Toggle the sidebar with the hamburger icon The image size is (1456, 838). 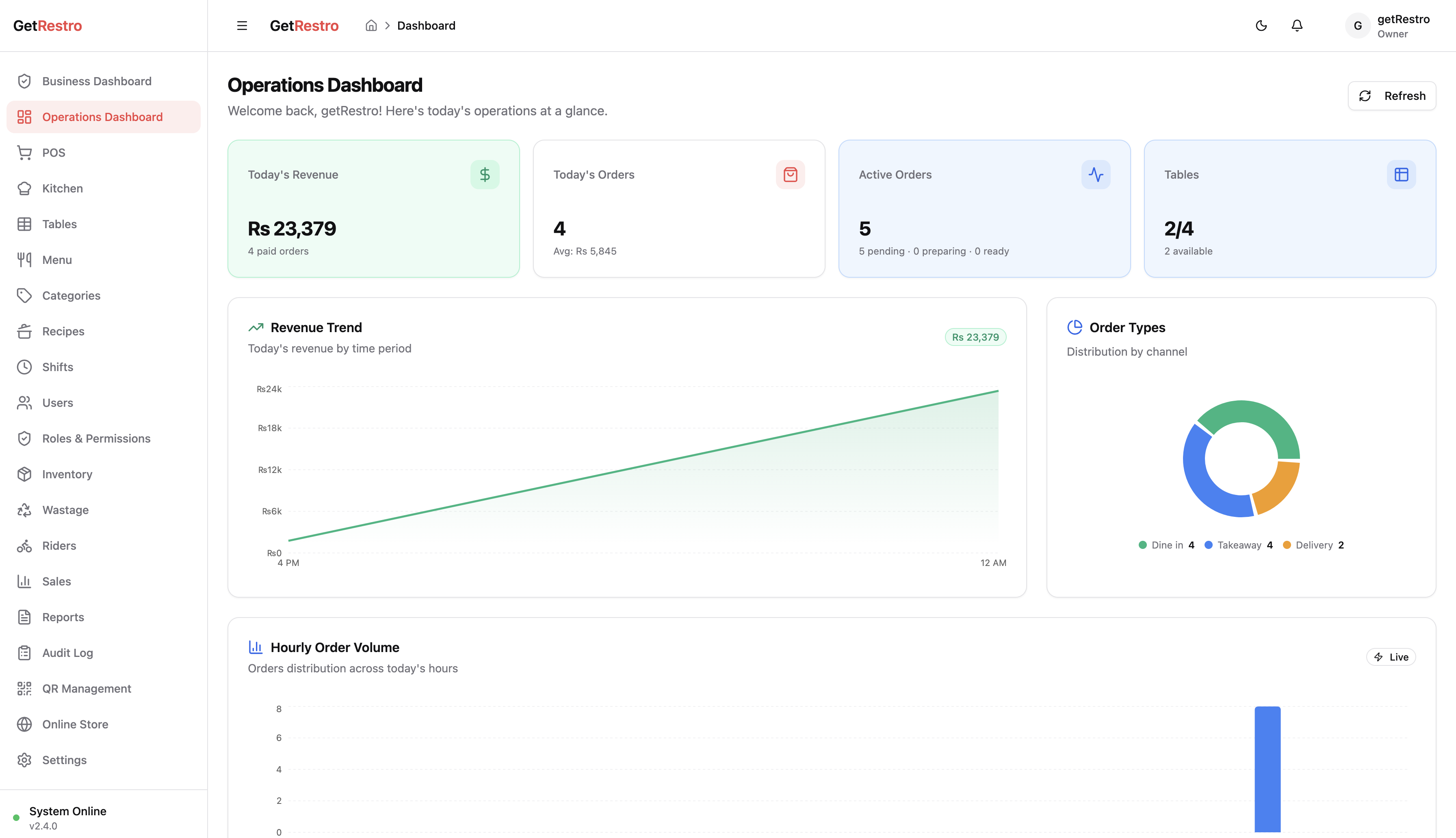click(241, 25)
